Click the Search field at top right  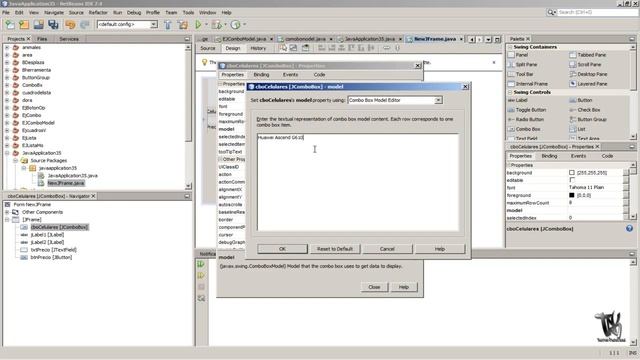tap(597, 13)
